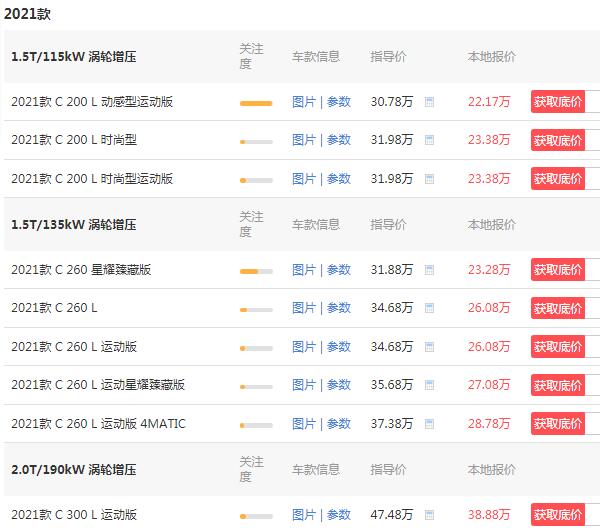Click the 27.08万 local price
Image resolution: width=600 pixels, height=530 pixels.
pyautogui.click(x=489, y=385)
